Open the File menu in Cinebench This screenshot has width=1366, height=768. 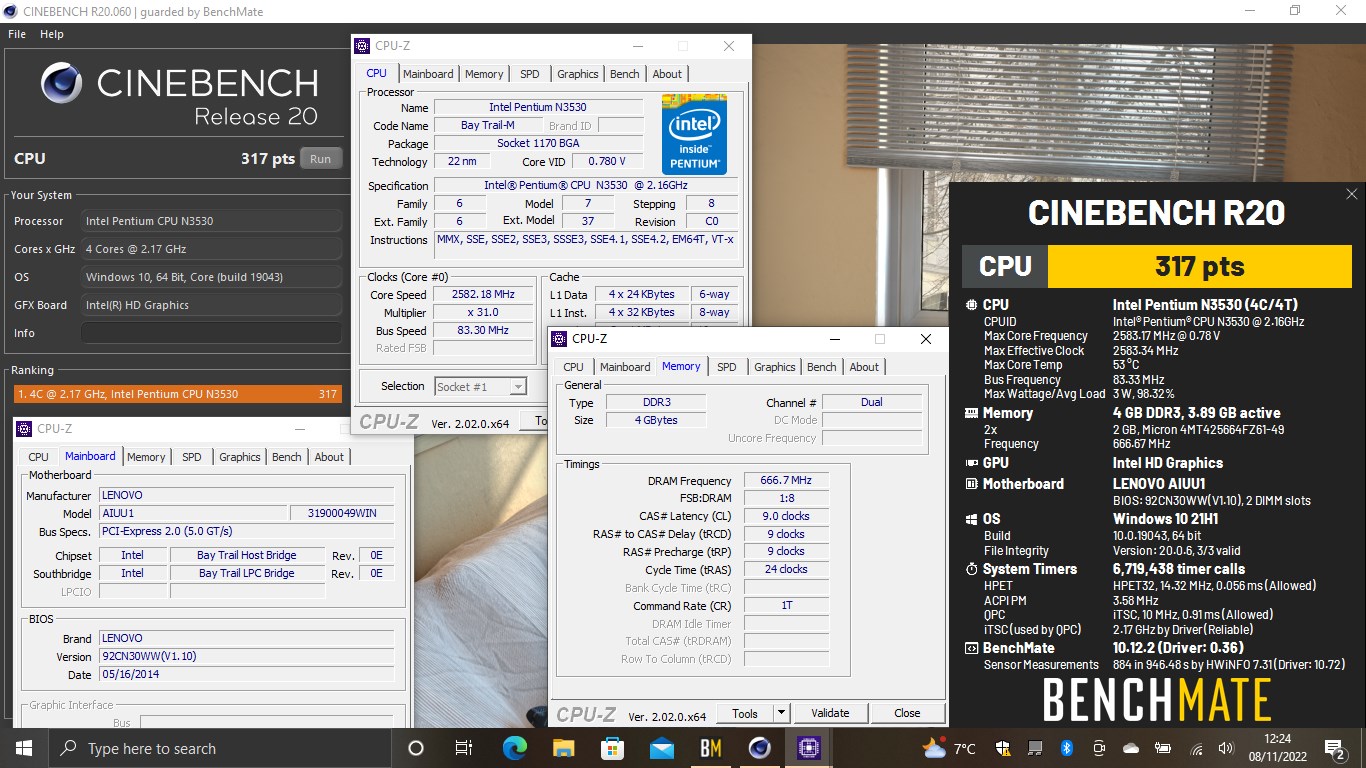click(x=17, y=34)
